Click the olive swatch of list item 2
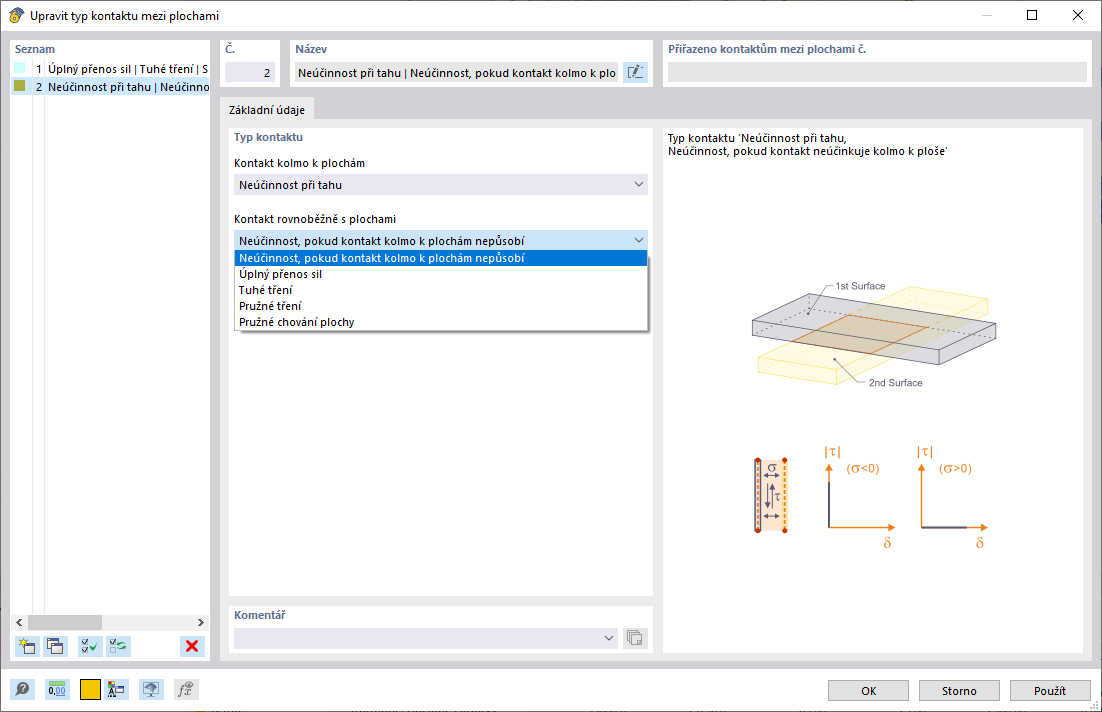 click(20, 86)
